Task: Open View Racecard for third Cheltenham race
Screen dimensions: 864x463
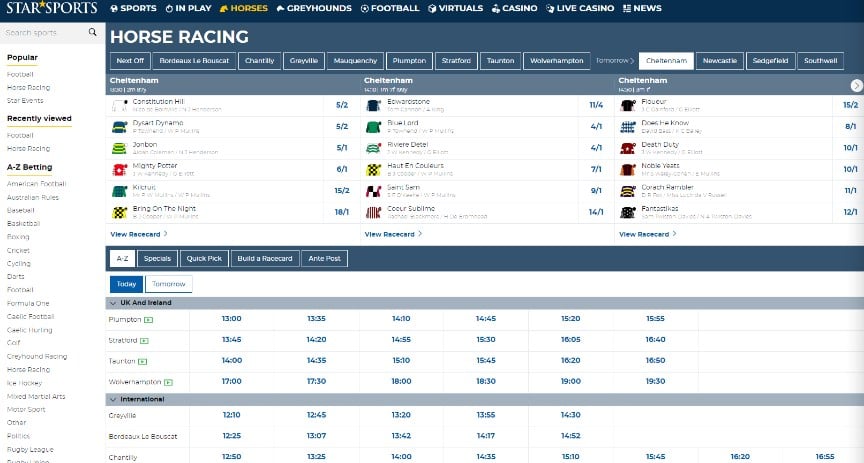Action: [647, 234]
